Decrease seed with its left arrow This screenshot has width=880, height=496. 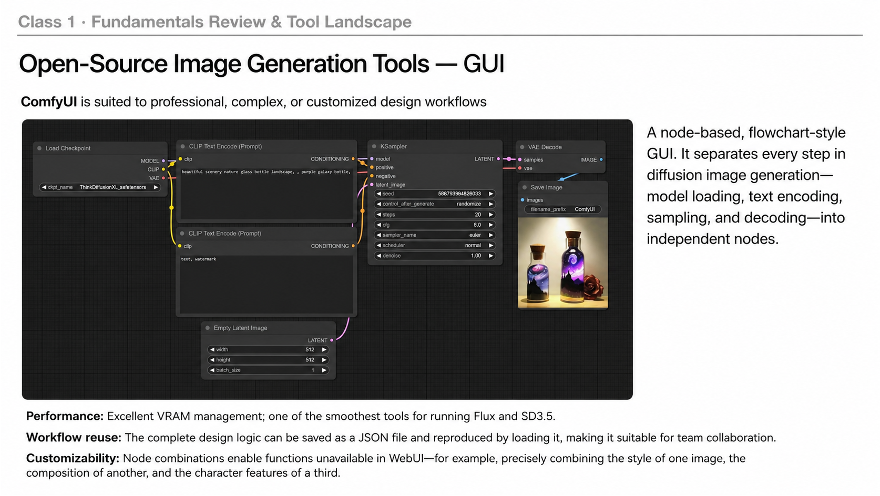point(379,194)
